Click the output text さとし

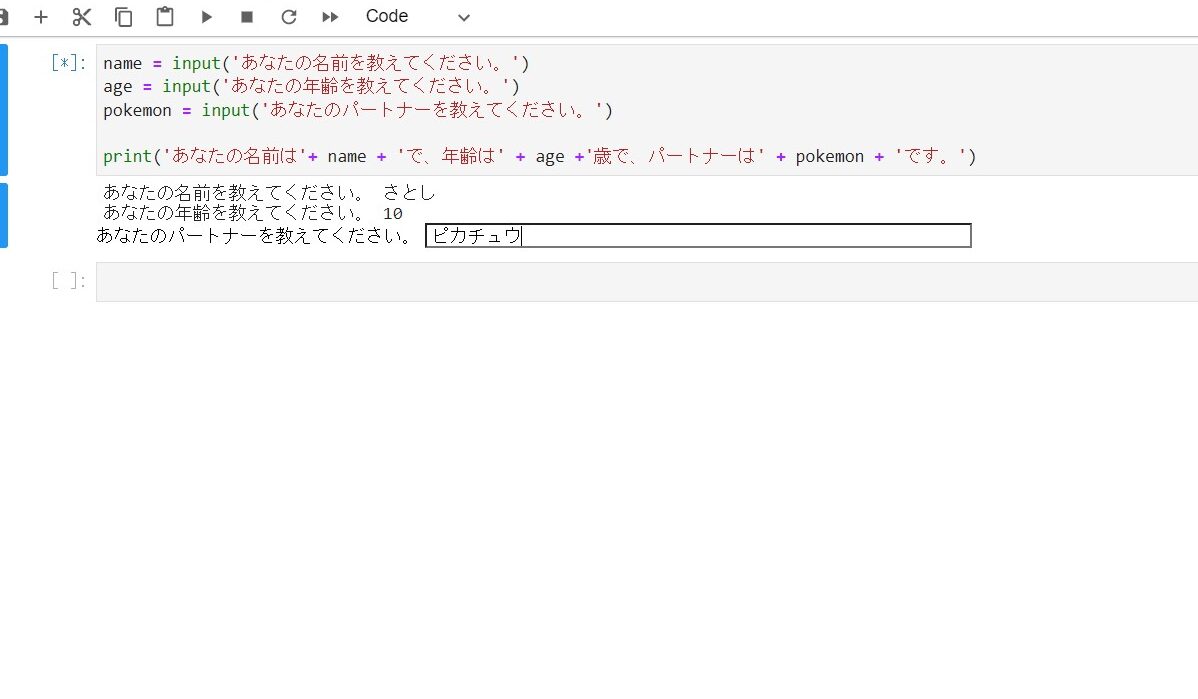[x=410, y=193]
